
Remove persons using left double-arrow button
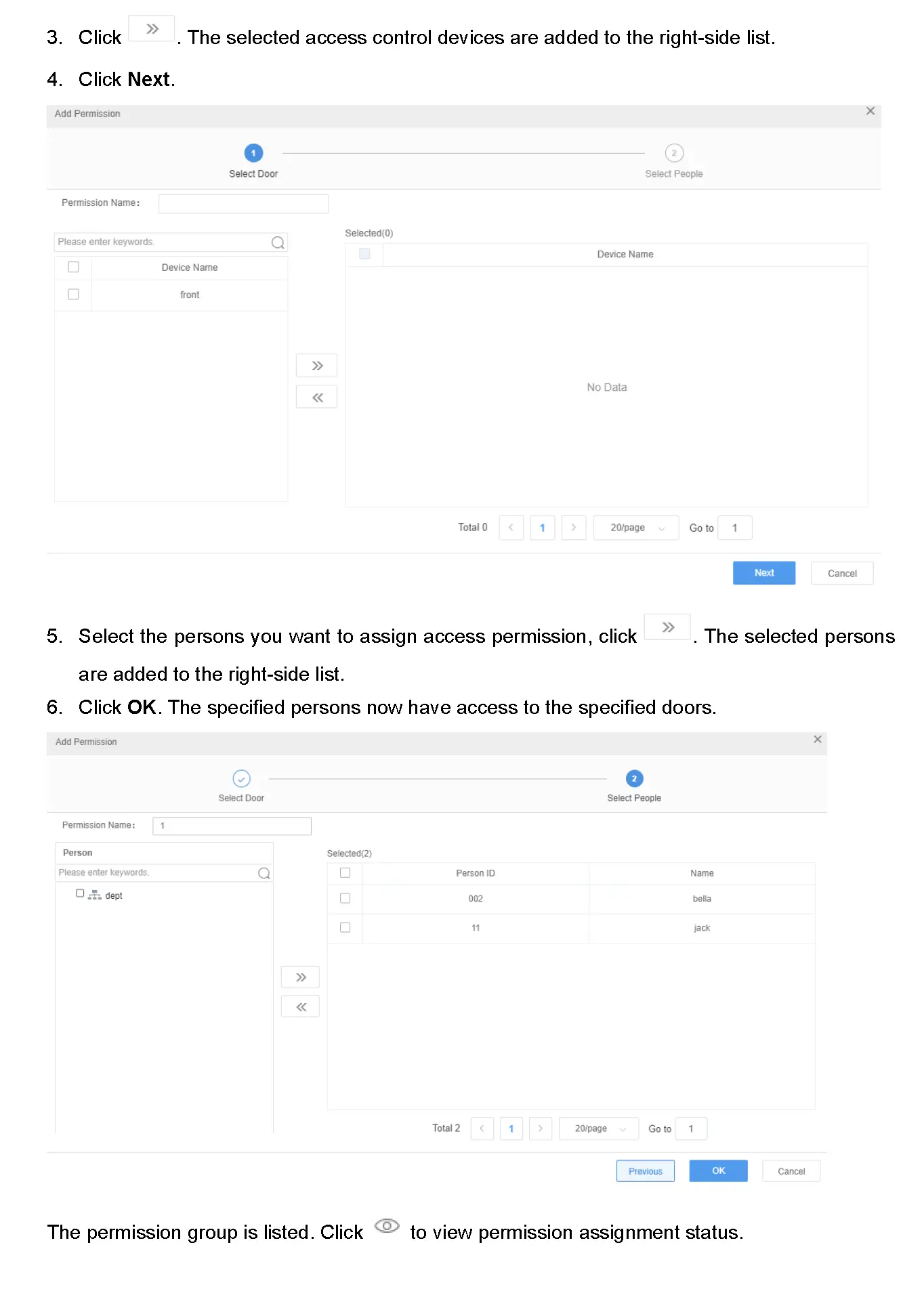pyautogui.click(x=300, y=1007)
